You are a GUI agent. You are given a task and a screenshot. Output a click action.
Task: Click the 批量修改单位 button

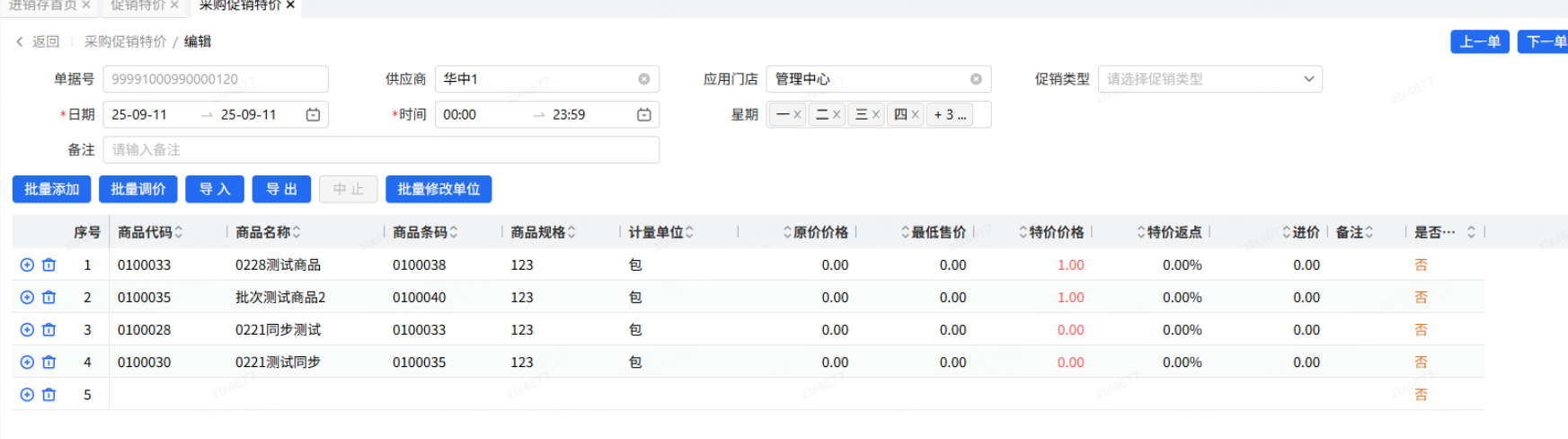(439, 189)
